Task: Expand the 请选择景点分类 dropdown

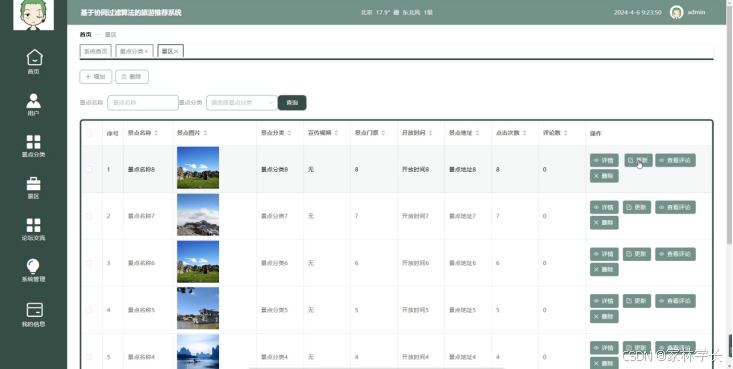Action: [x=242, y=102]
